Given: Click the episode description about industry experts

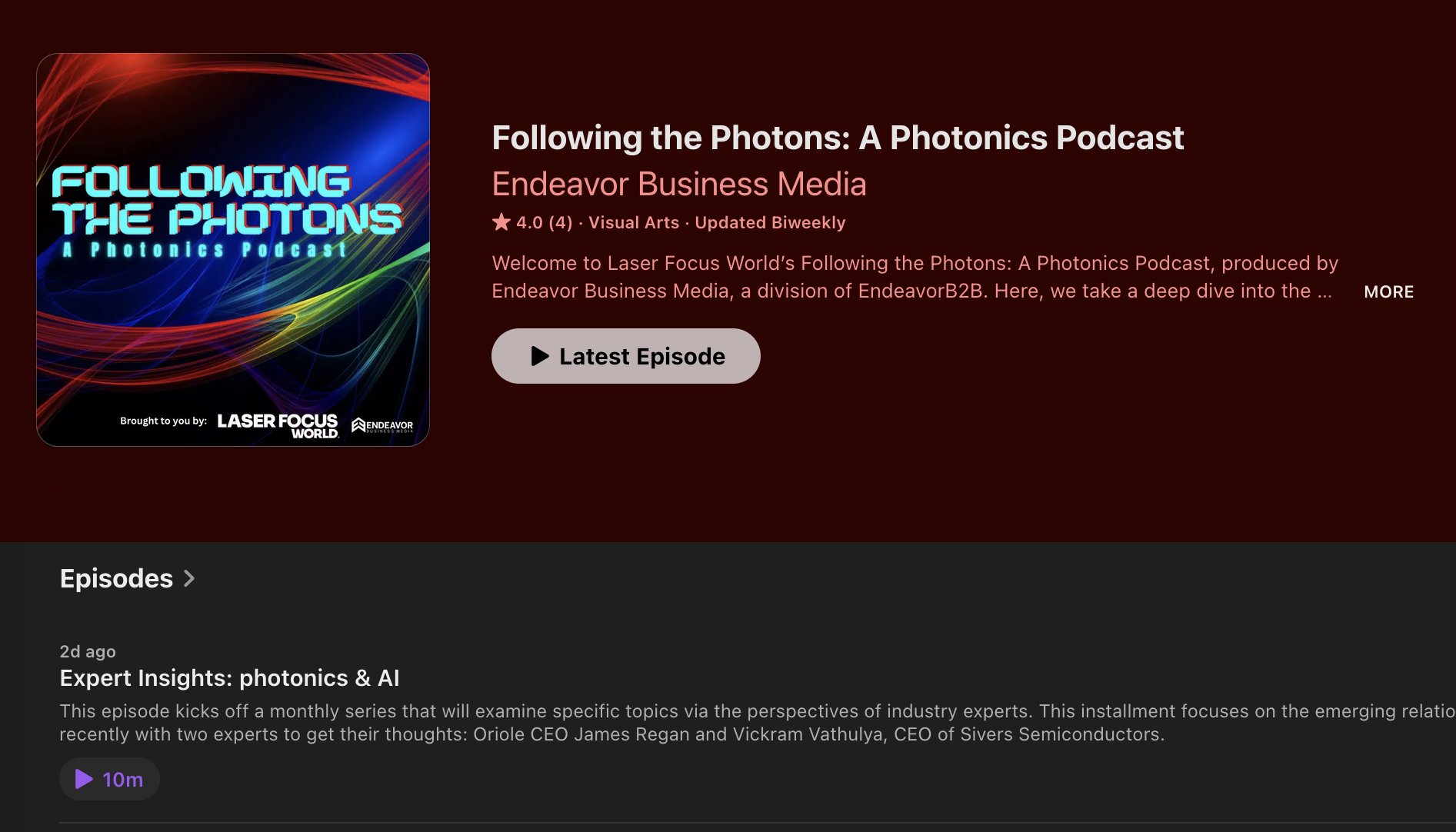Looking at the screenshot, I should tap(758, 723).
